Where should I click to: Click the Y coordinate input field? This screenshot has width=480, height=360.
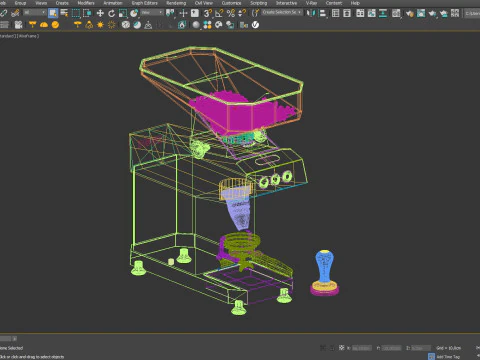[x=391, y=348]
